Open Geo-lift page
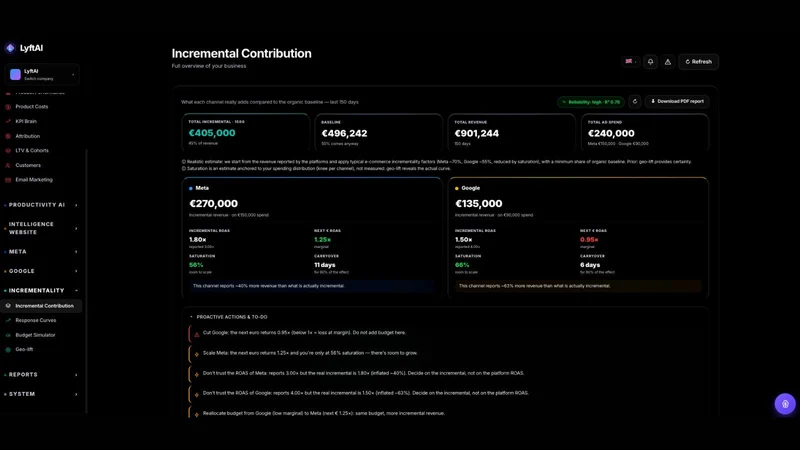This screenshot has width=800, height=450. point(24,349)
